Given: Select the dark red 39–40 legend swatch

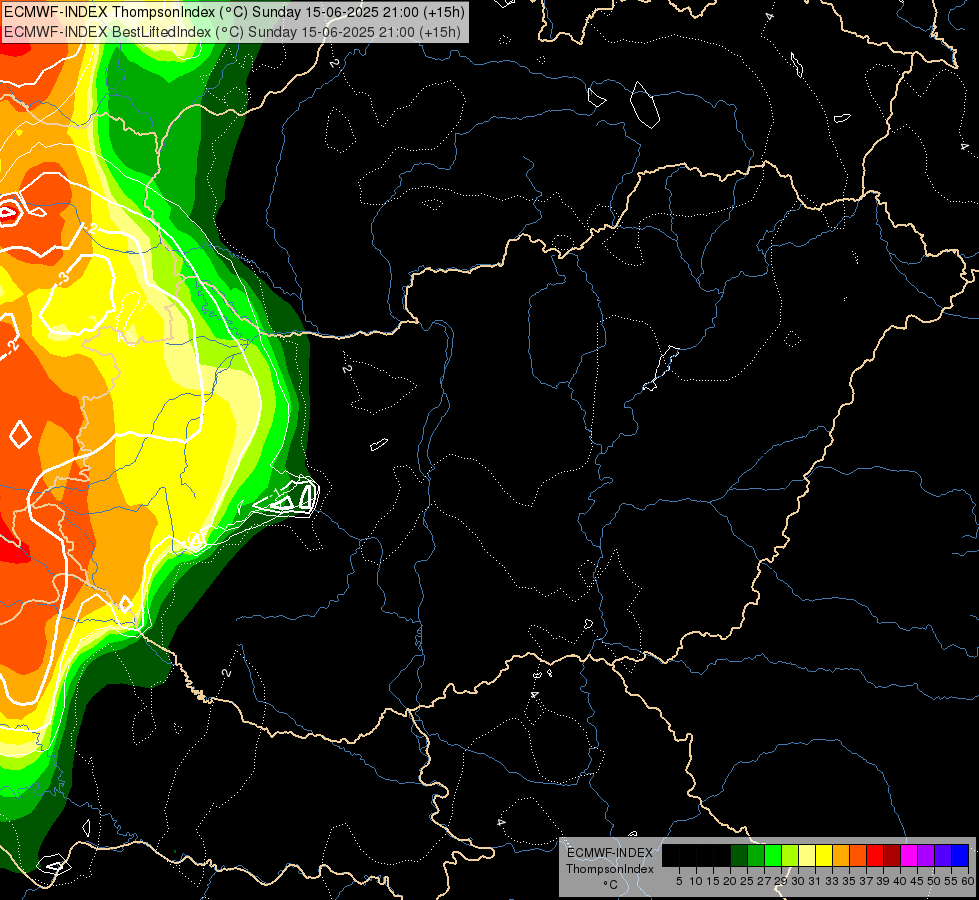Looking at the screenshot, I should [x=892, y=856].
